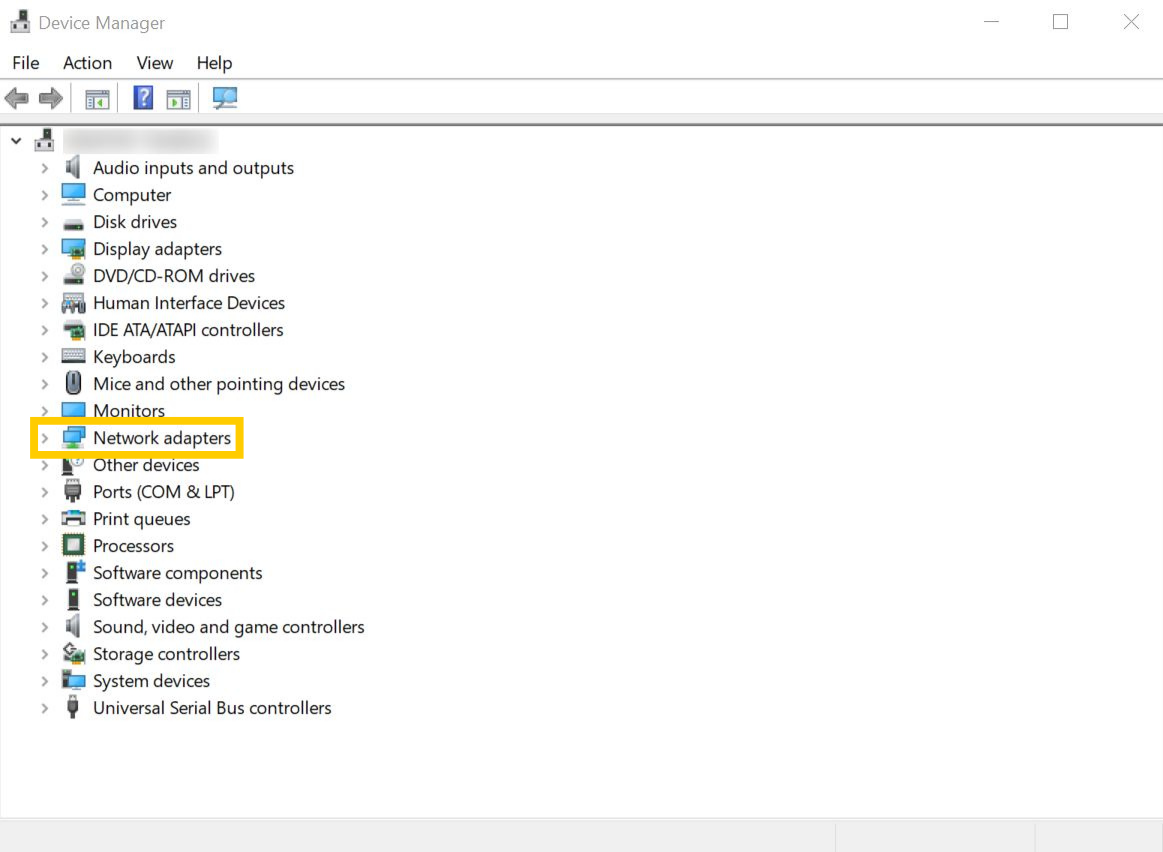Screen dimensions: 1163x852
Task: Click the Processors chip icon
Action: [x=73, y=545]
